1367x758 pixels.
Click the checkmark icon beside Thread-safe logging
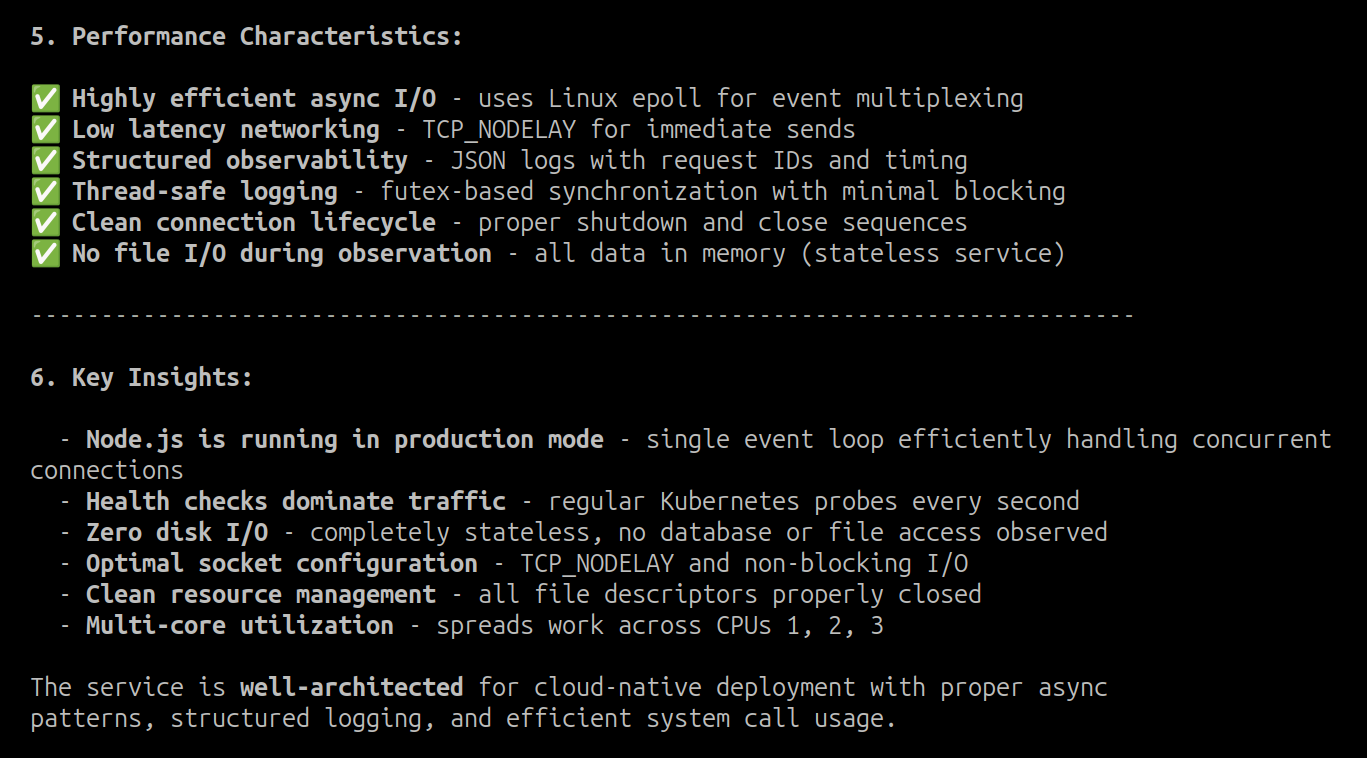tap(44, 191)
